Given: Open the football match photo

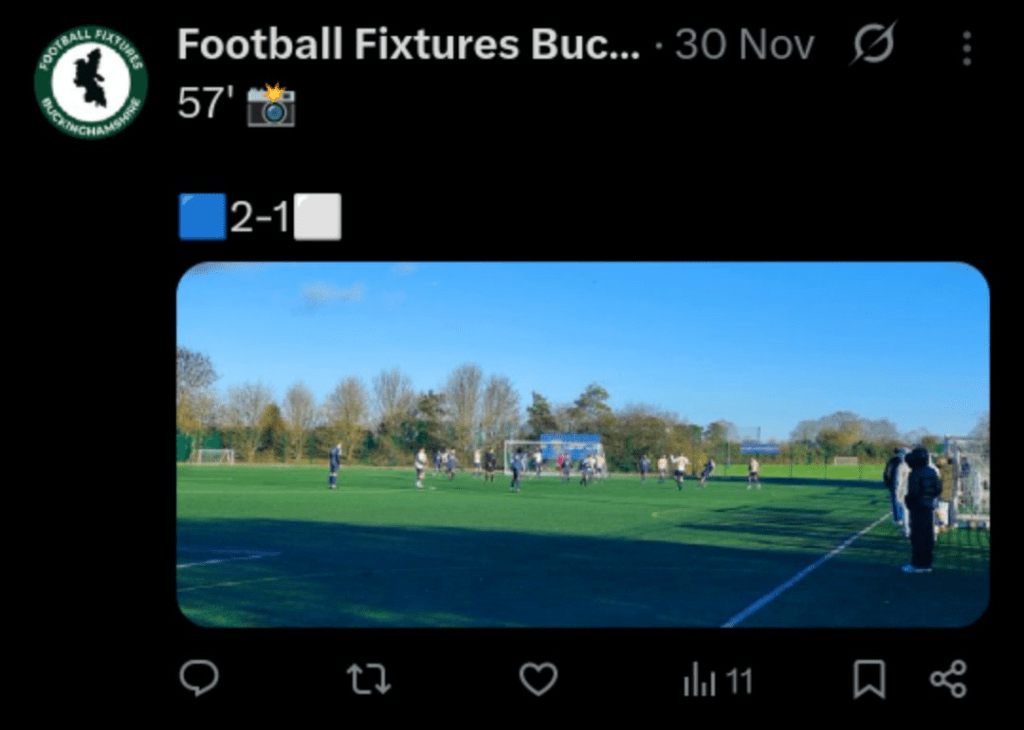Looking at the screenshot, I should click(583, 444).
